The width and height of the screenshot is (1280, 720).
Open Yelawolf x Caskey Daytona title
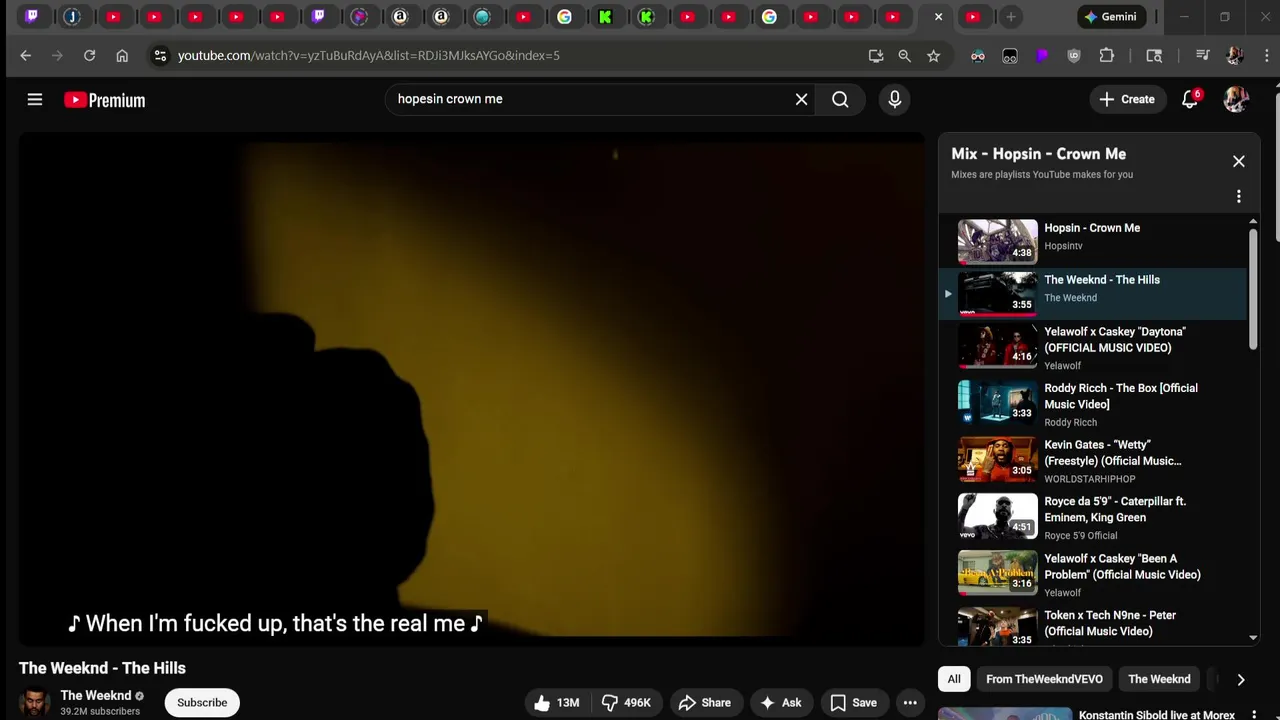click(x=1114, y=339)
